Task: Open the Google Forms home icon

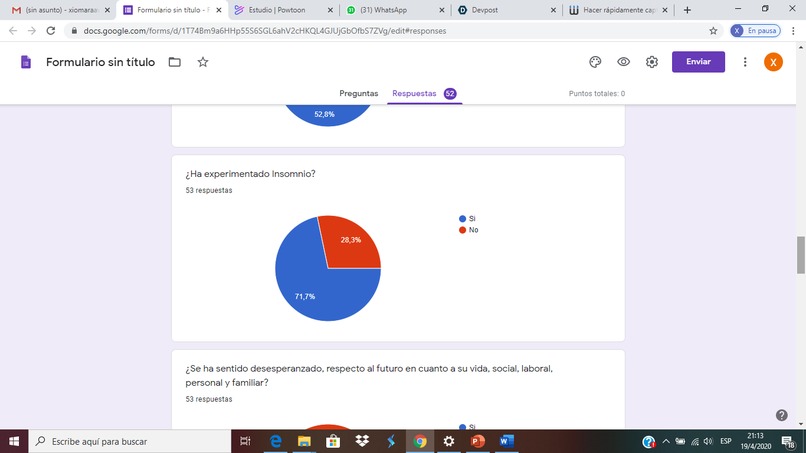Action: [26, 62]
